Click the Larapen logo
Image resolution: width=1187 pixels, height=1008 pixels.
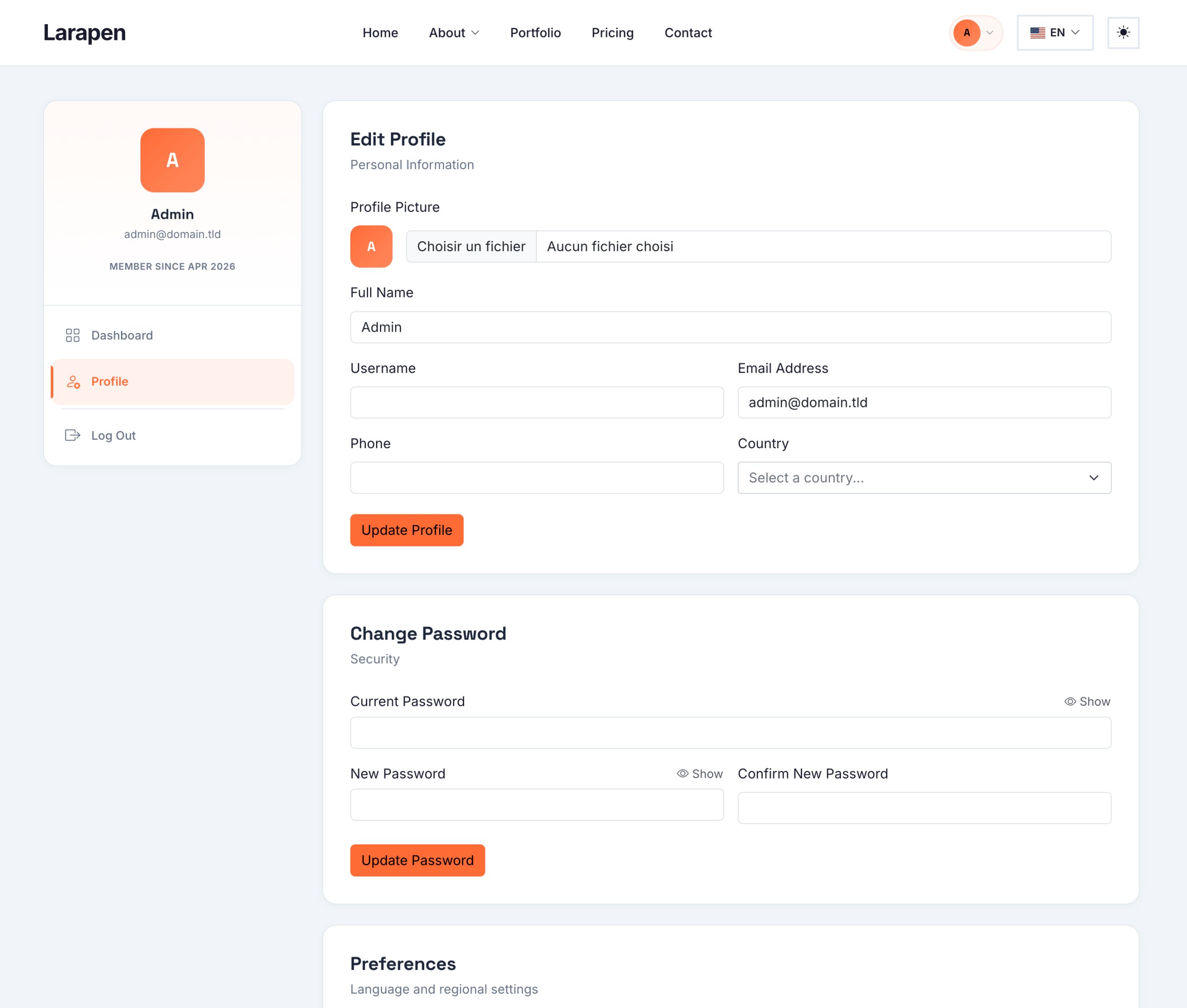tap(85, 32)
